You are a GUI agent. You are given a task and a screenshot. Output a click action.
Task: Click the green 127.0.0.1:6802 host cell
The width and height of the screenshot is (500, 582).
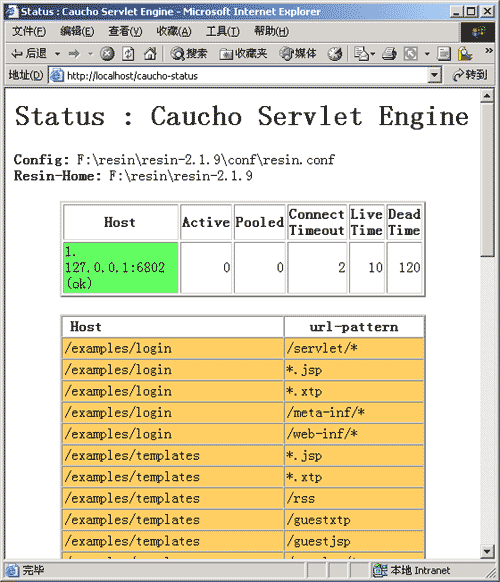(121, 268)
